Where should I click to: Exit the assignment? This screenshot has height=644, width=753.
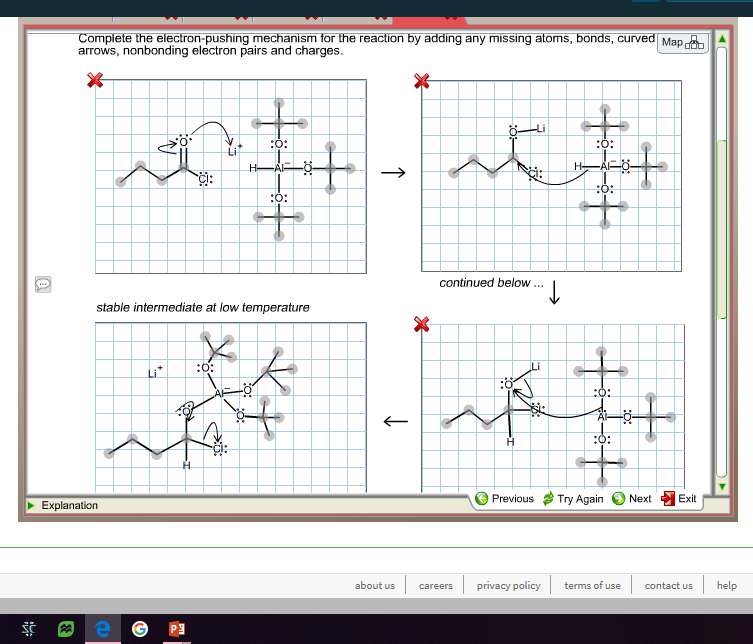[x=679, y=498]
